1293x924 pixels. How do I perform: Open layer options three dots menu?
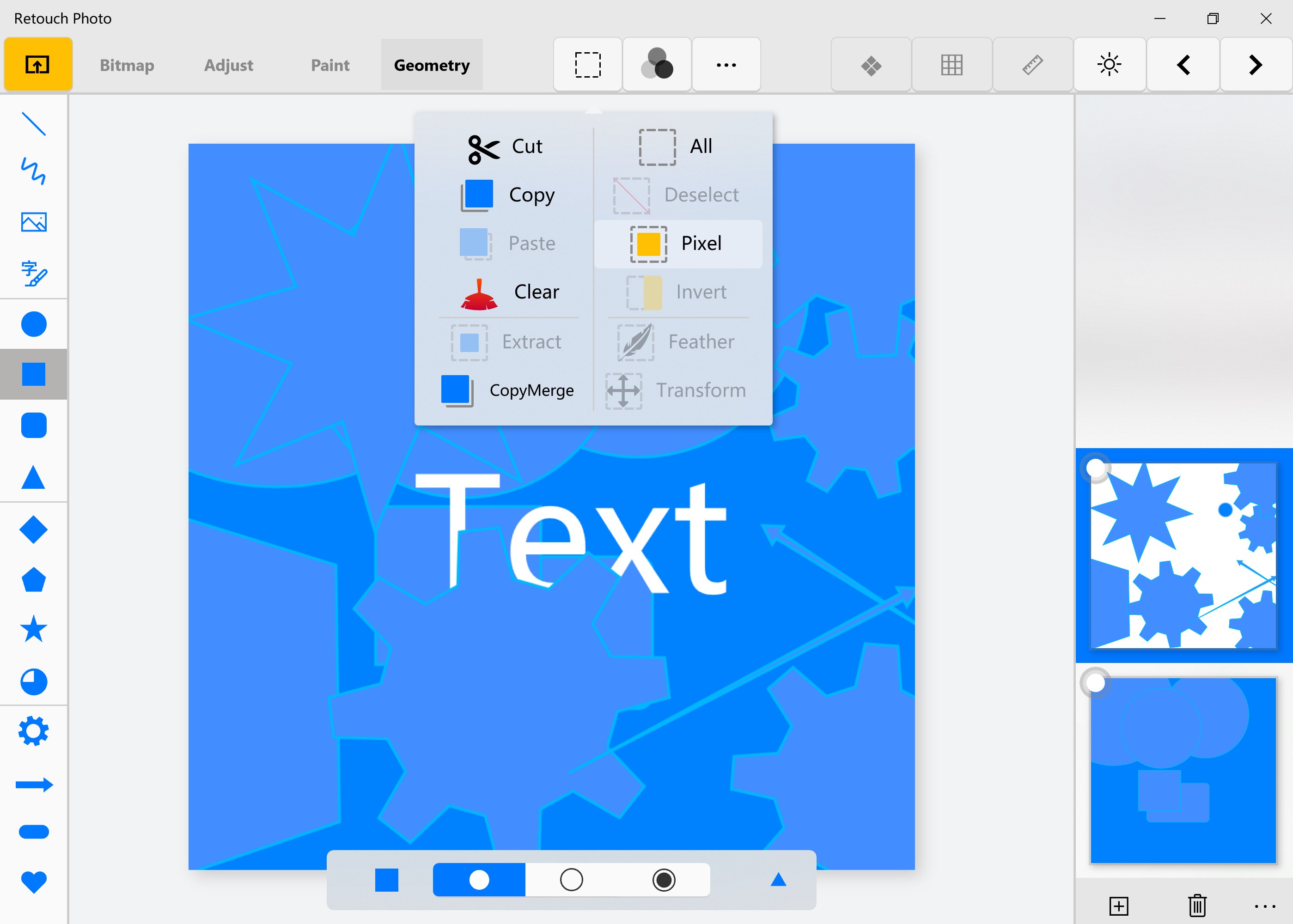coord(1264,906)
